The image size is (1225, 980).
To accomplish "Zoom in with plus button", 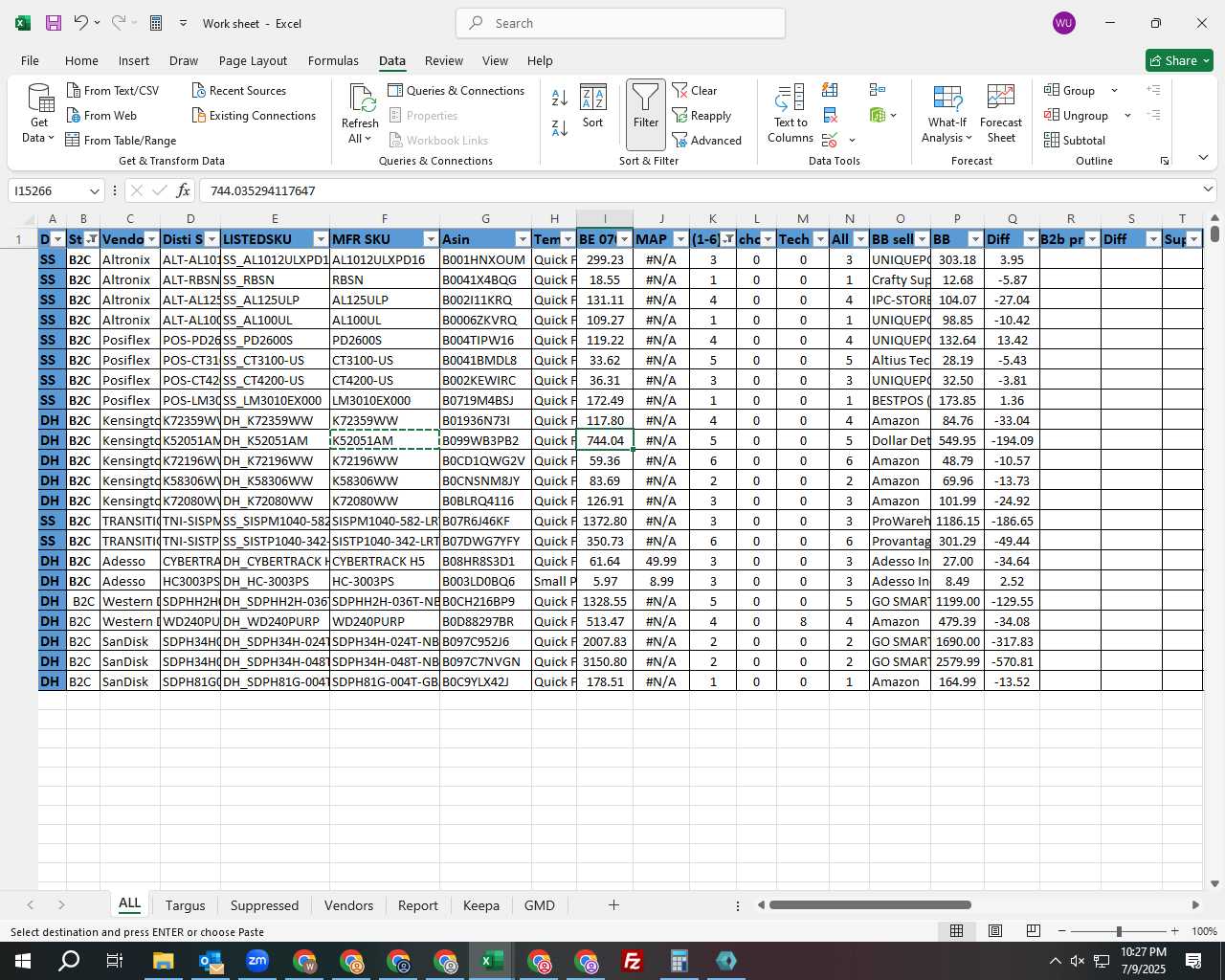I will click(1174, 931).
